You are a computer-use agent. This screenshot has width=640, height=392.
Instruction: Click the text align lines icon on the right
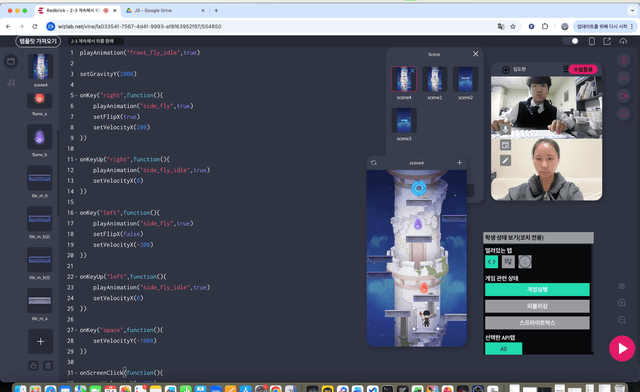coord(622,286)
